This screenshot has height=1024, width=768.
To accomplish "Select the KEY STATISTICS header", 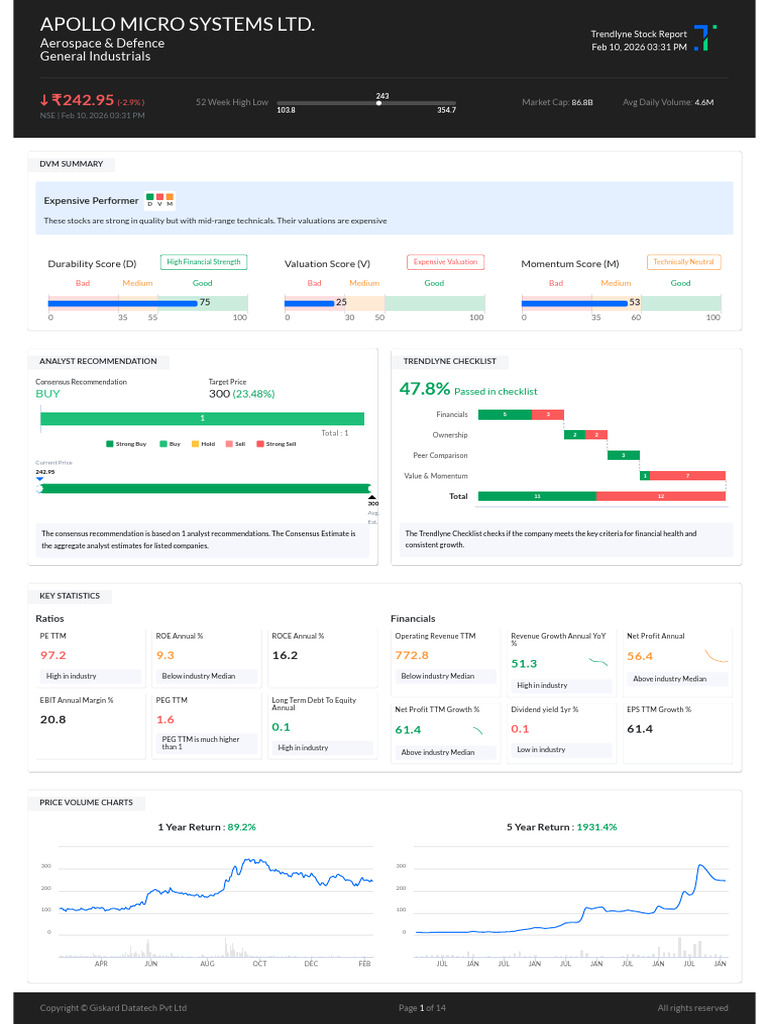I will pyautogui.click(x=70, y=596).
